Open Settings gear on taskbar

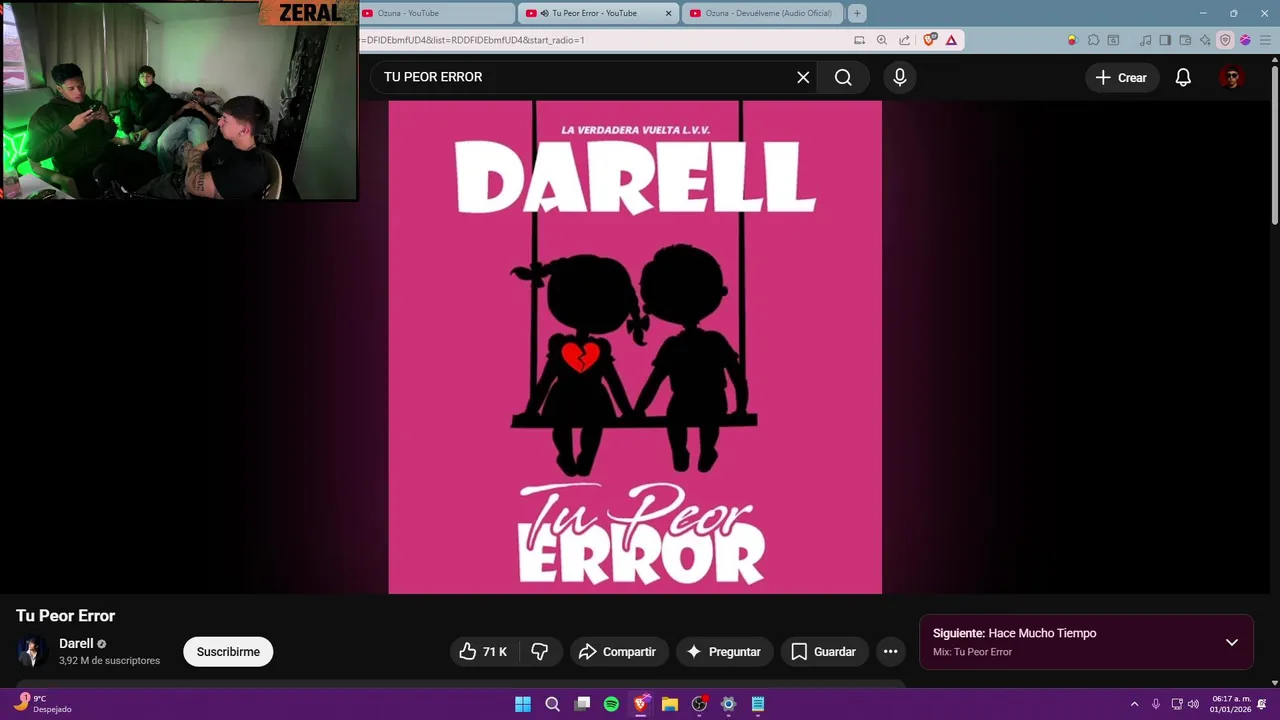click(728, 704)
